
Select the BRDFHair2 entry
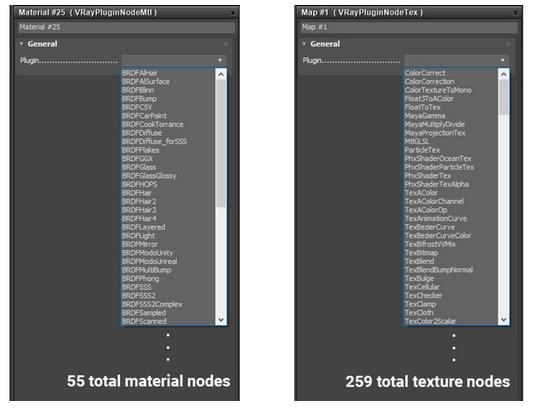point(139,201)
